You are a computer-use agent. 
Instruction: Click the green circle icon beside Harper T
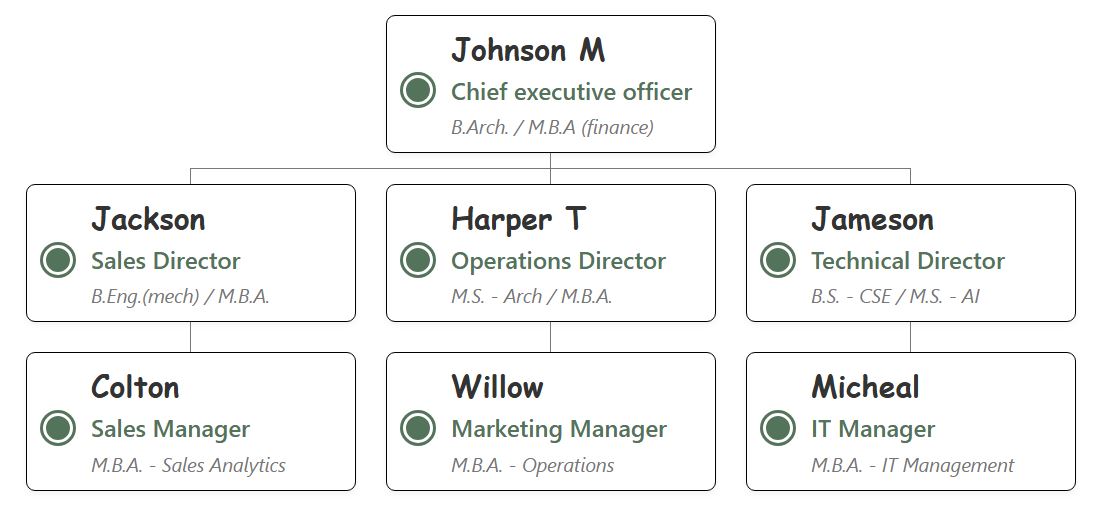[417, 260]
